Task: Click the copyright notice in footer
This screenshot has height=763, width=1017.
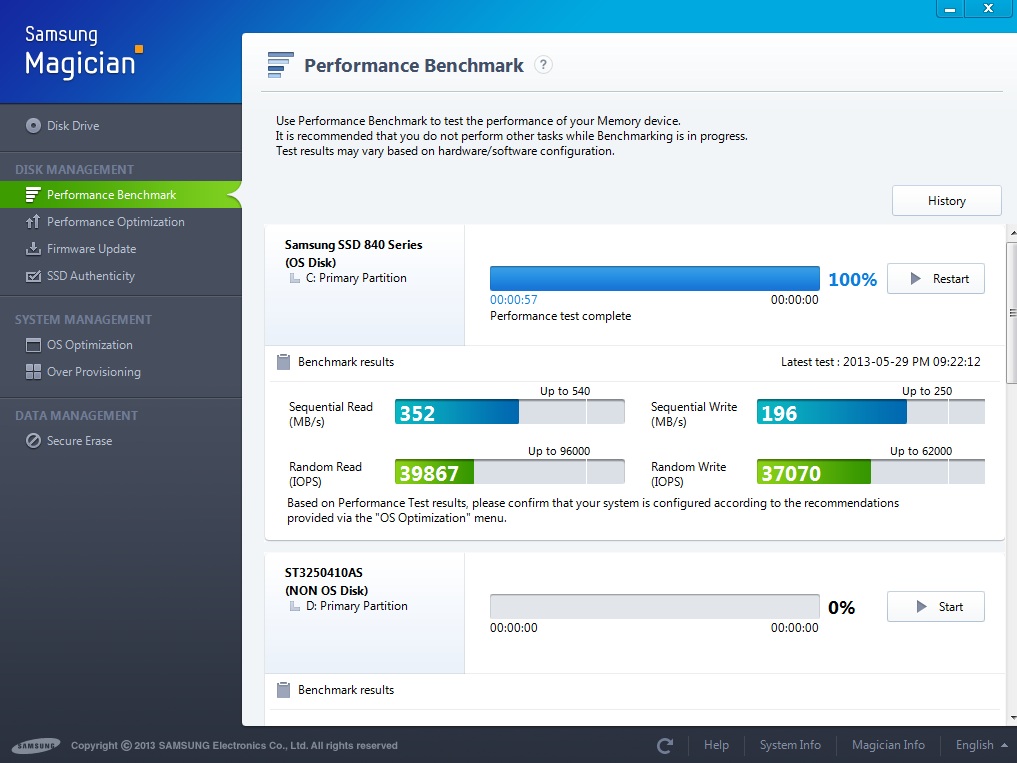Action: coord(234,745)
